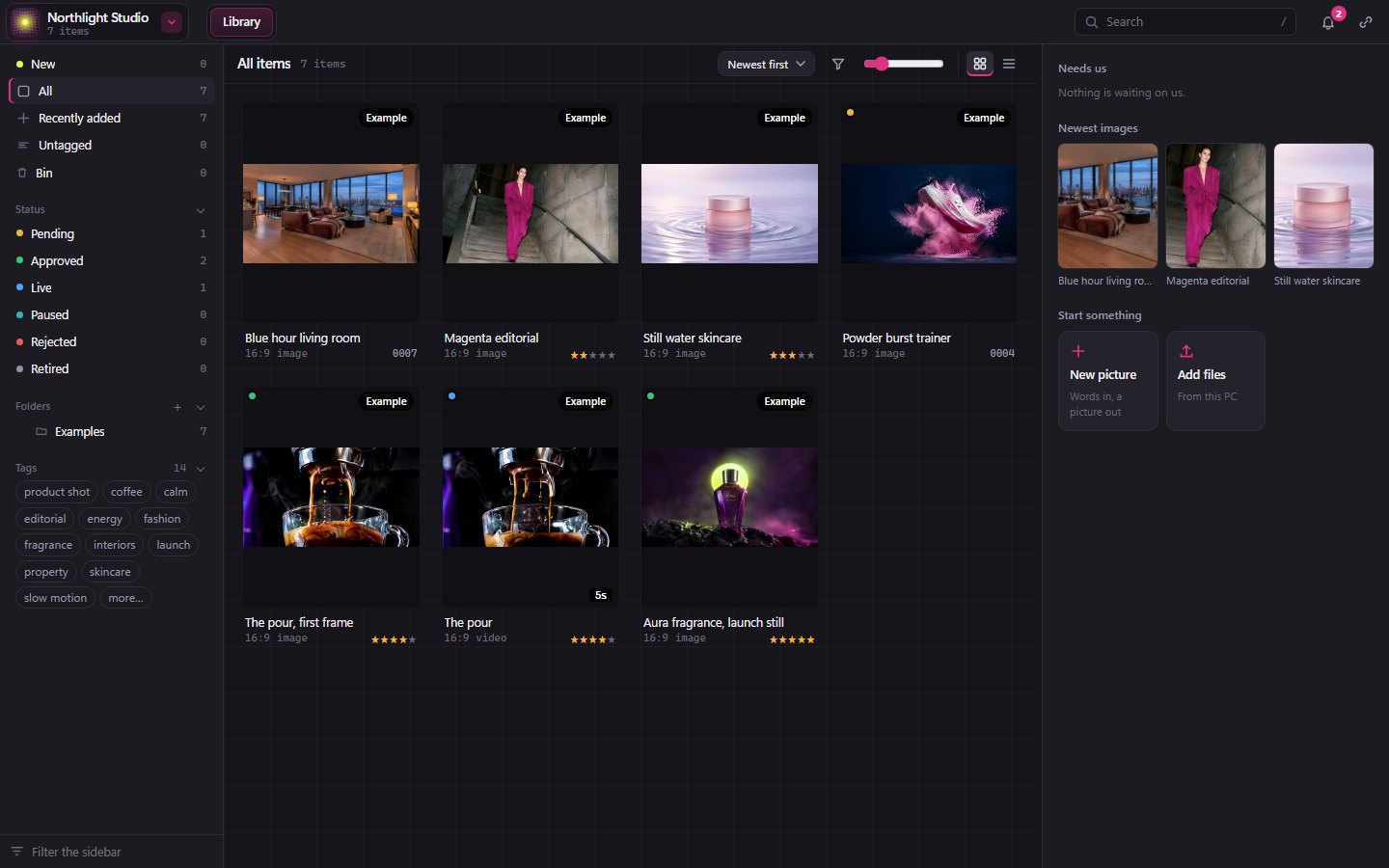
Task: Switch to grid view
Action: click(980, 64)
